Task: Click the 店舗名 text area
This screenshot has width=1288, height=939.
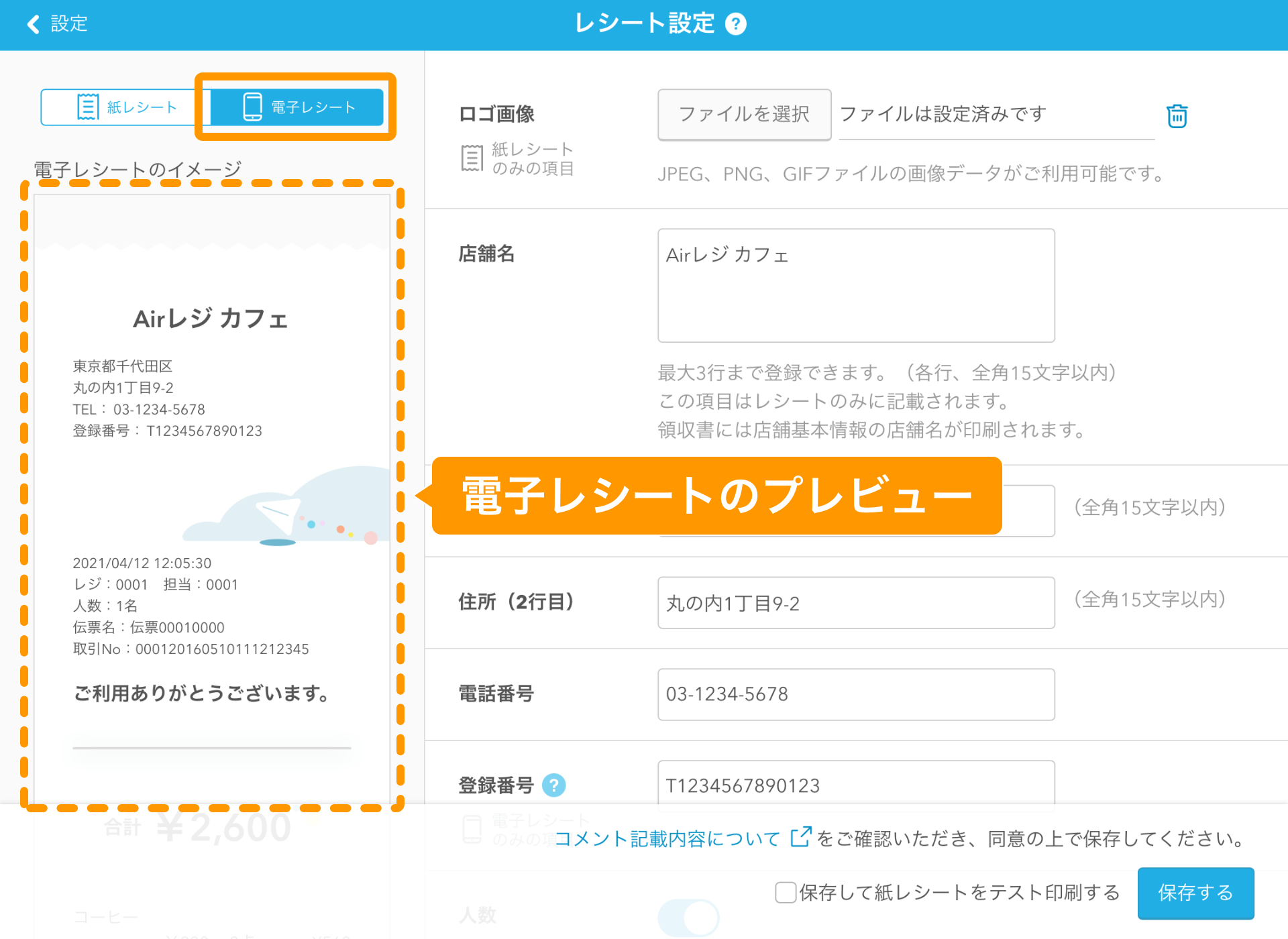Action: pos(856,286)
